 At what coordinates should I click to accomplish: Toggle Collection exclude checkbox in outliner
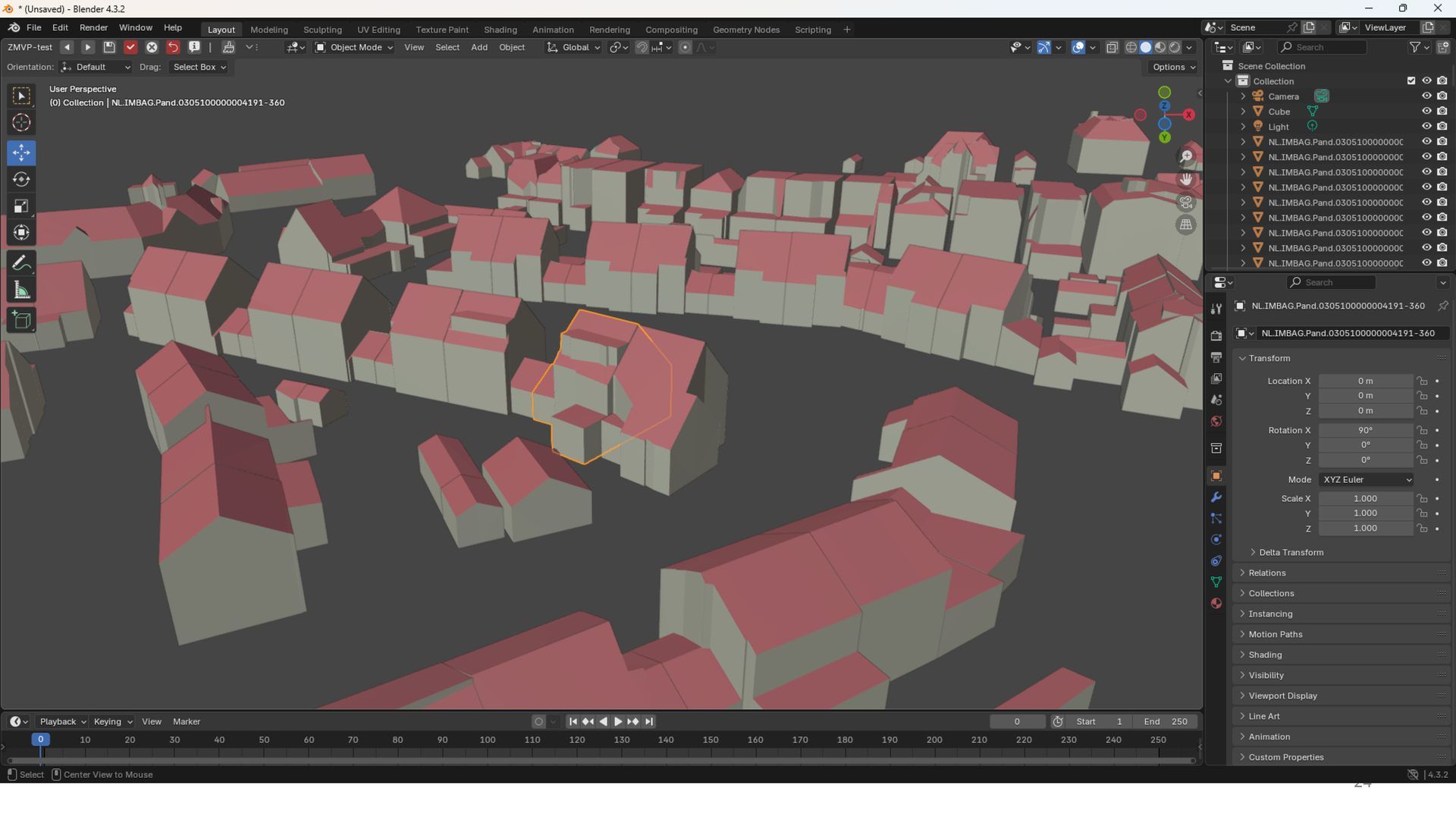(x=1411, y=81)
